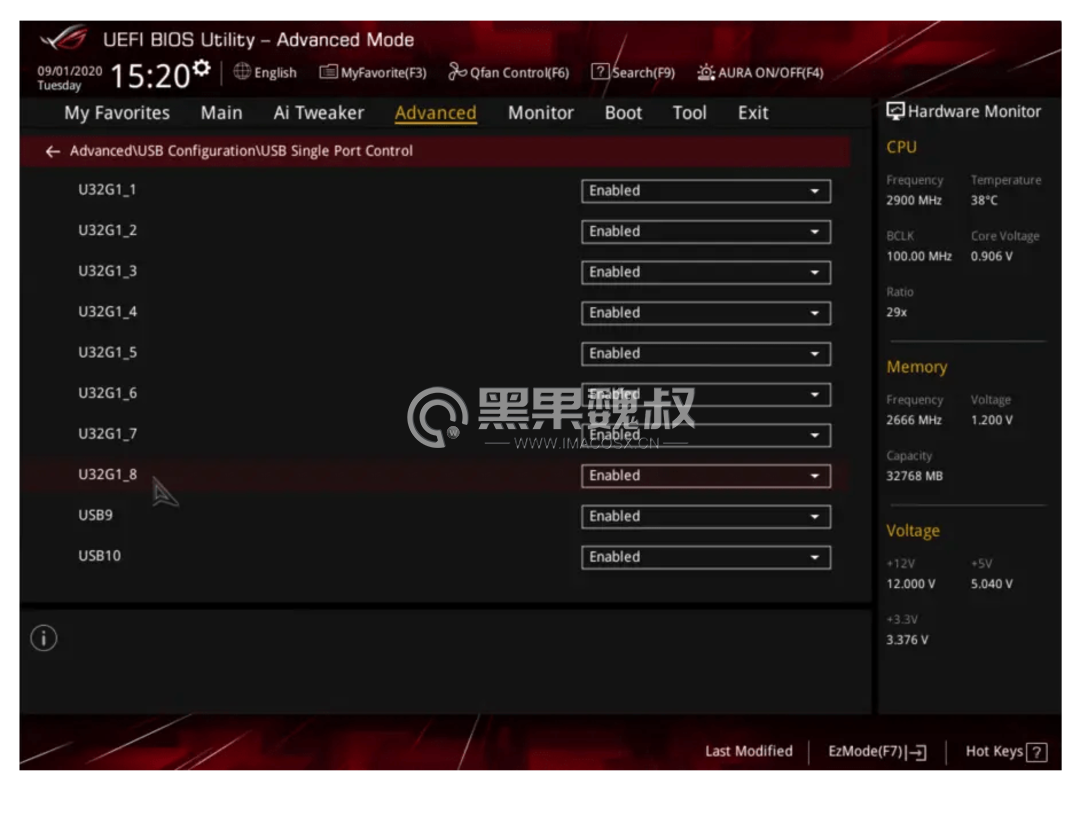
Task: Toggle AURA ON/OFF(F4) light icon
Action: coord(706,72)
